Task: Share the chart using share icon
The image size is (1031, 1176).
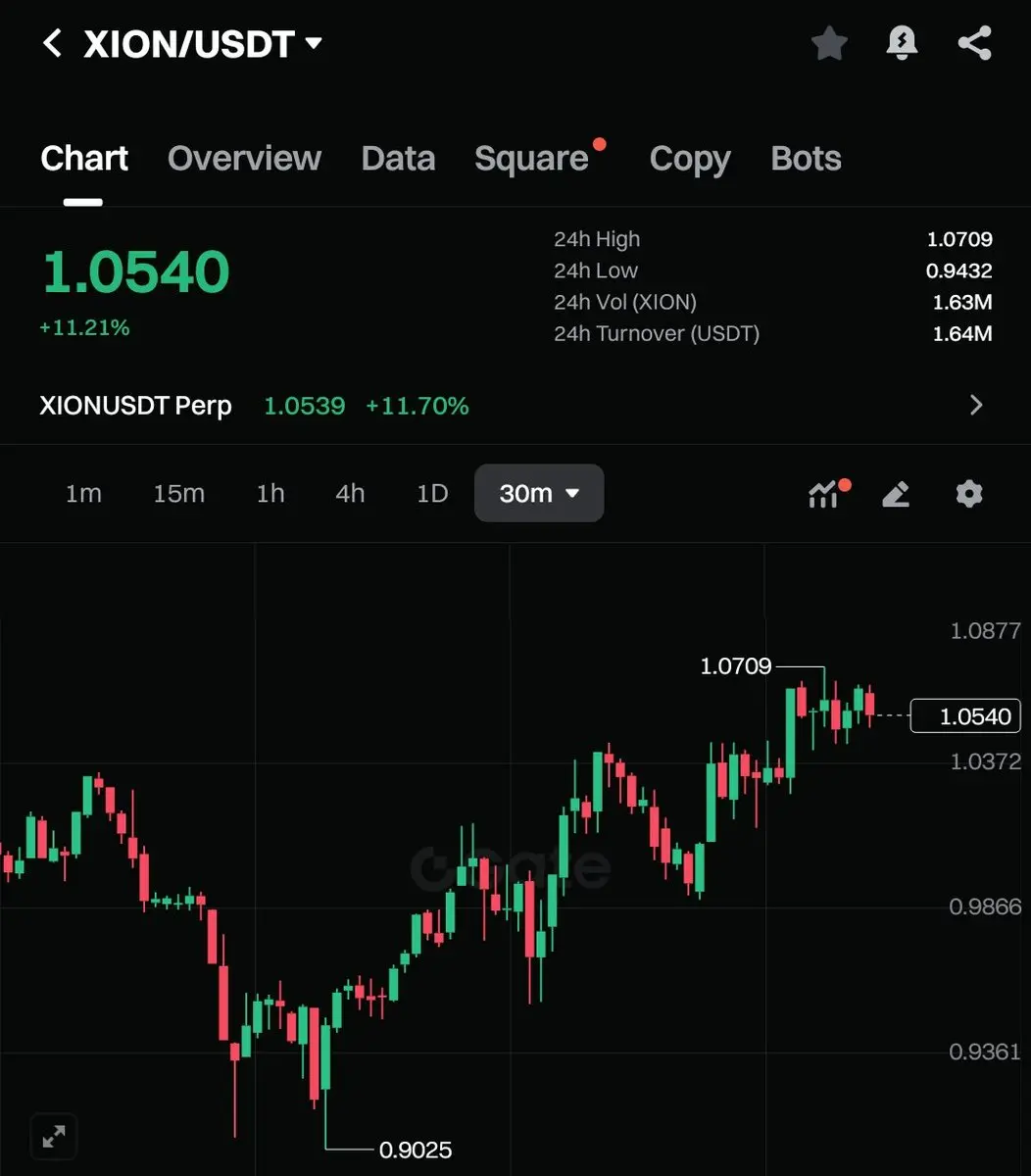Action: click(974, 43)
